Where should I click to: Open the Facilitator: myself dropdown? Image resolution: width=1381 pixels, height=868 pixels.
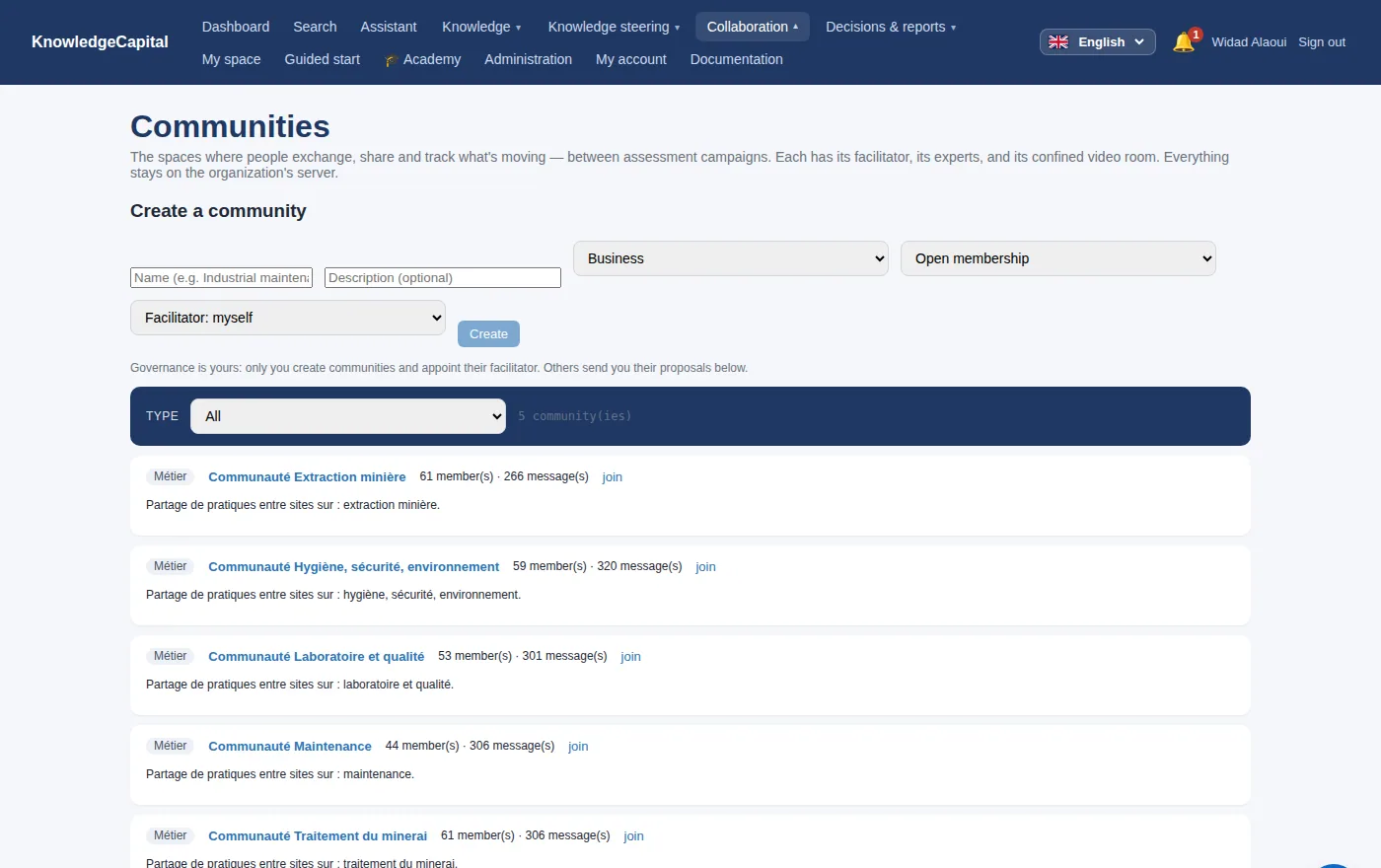point(288,318)
